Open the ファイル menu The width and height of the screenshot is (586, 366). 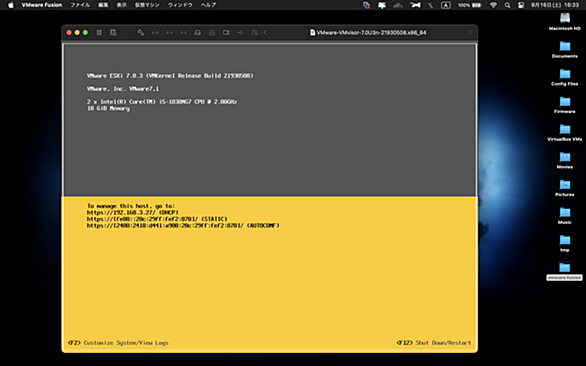(x=80, y=5)
